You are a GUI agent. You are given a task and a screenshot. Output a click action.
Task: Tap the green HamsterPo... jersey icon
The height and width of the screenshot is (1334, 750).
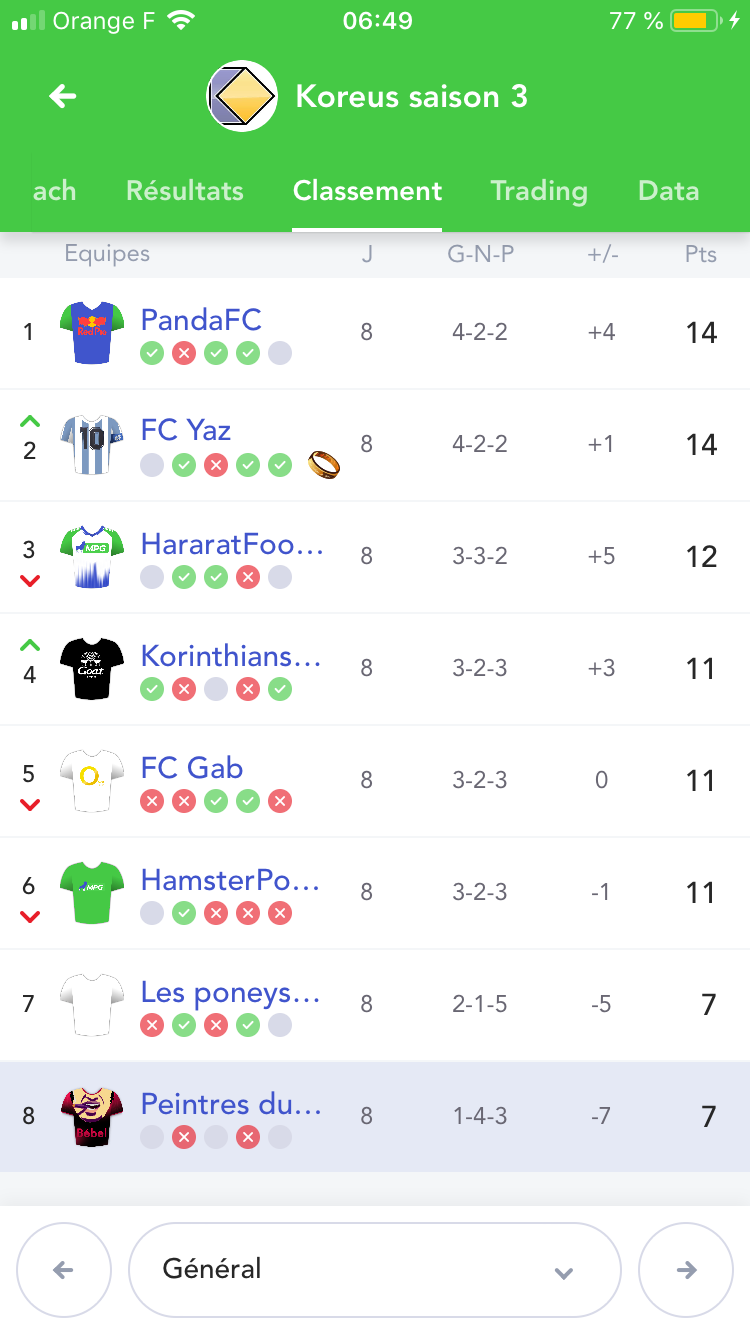(92, 892)
